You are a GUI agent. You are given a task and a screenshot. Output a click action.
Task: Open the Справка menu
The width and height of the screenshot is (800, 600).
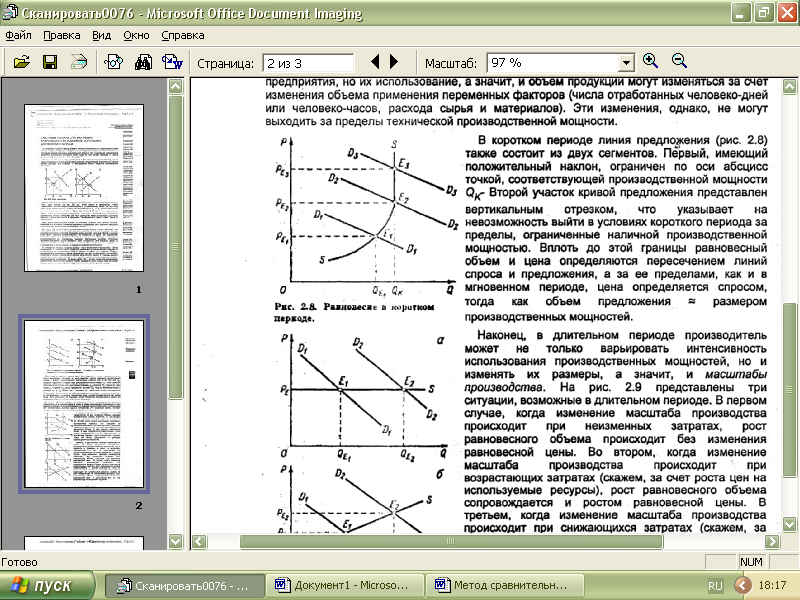tap(183, 35)
